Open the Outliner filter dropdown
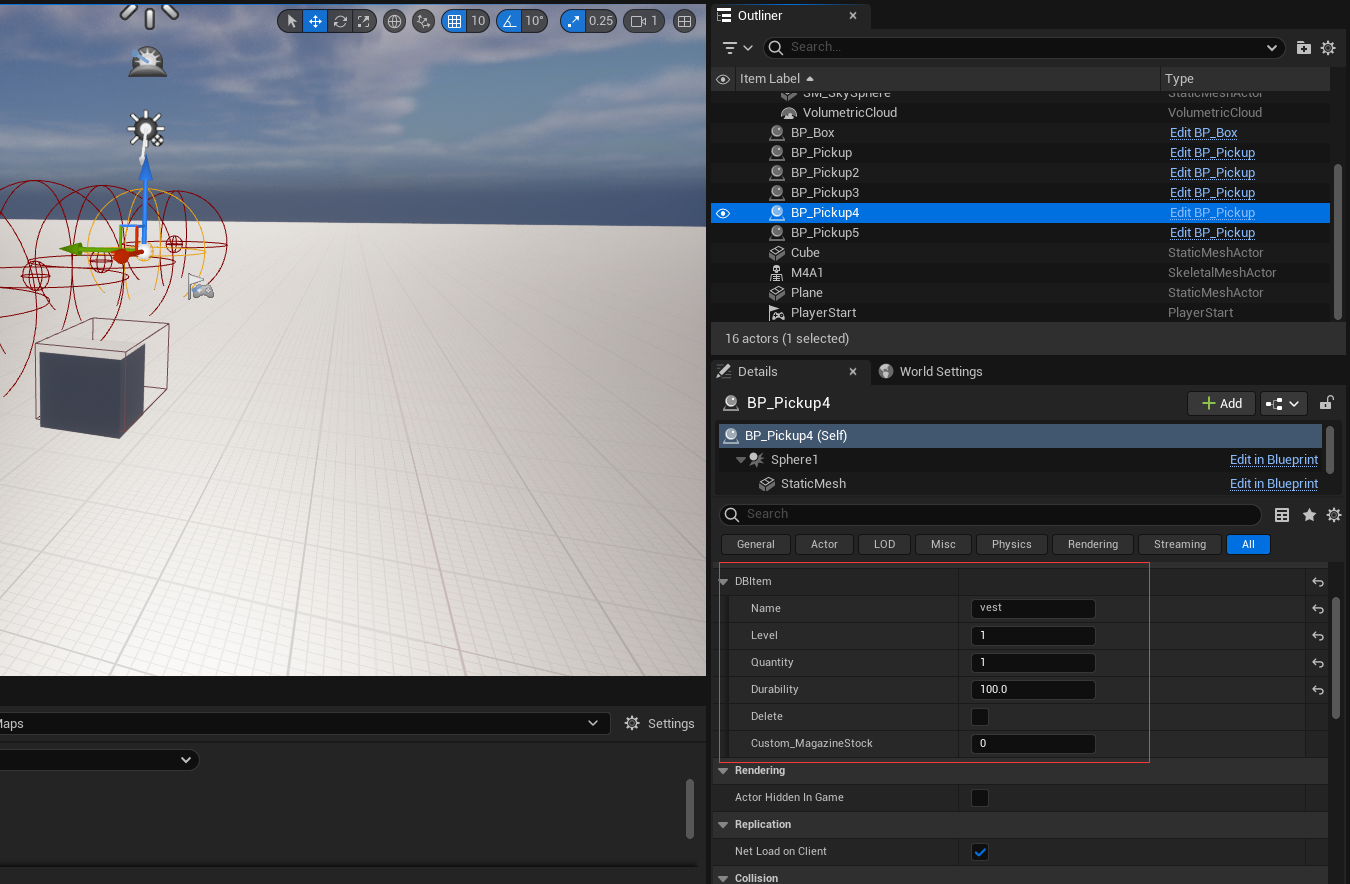This screenshot has height=884, width=1350. [x=737, y=47]
